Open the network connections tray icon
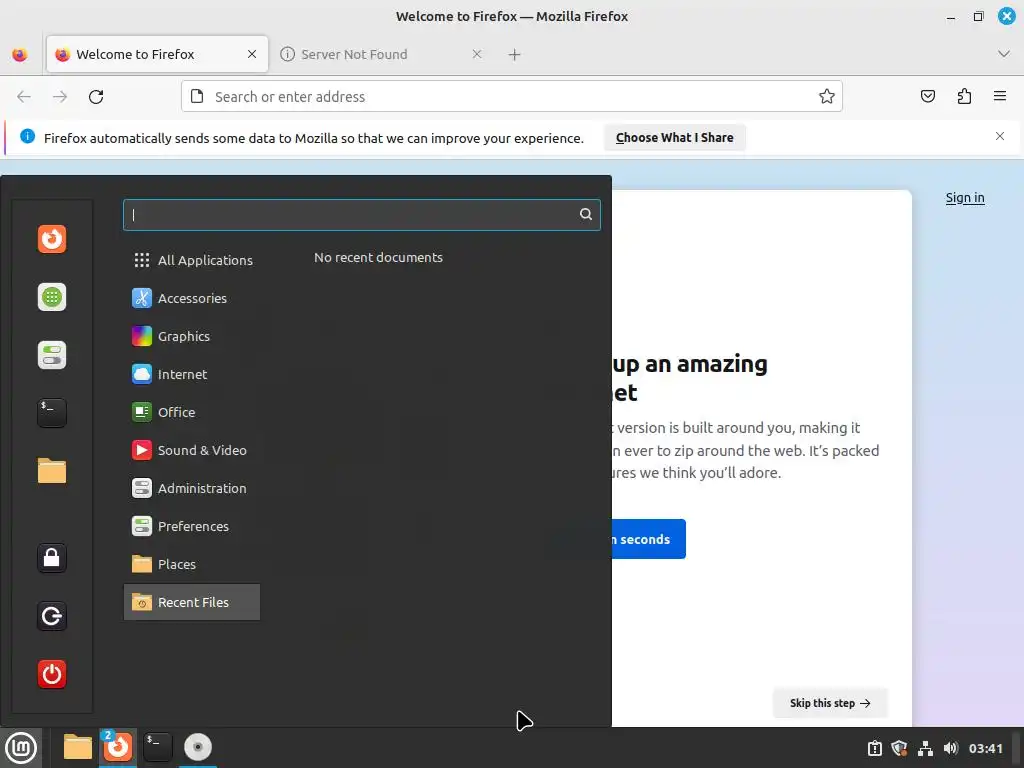The height and width of the screenshot is (768, 1024). click(x=925, y=748)
